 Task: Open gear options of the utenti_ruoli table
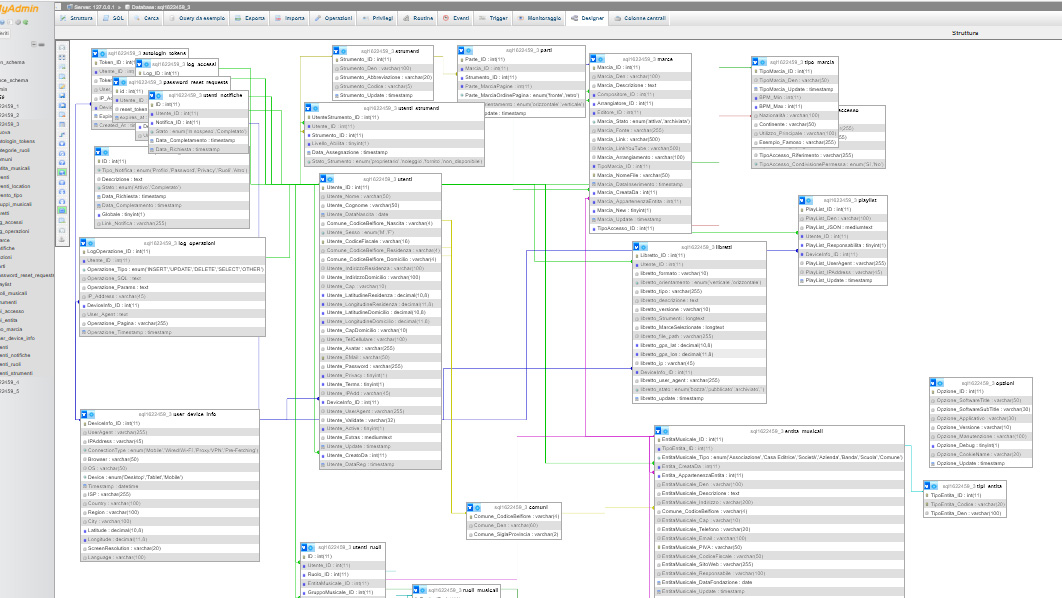click(x=312, y=547)
